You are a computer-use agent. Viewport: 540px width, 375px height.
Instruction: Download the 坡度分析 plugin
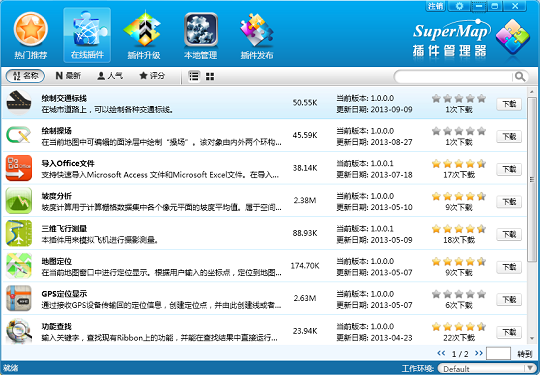509,202
